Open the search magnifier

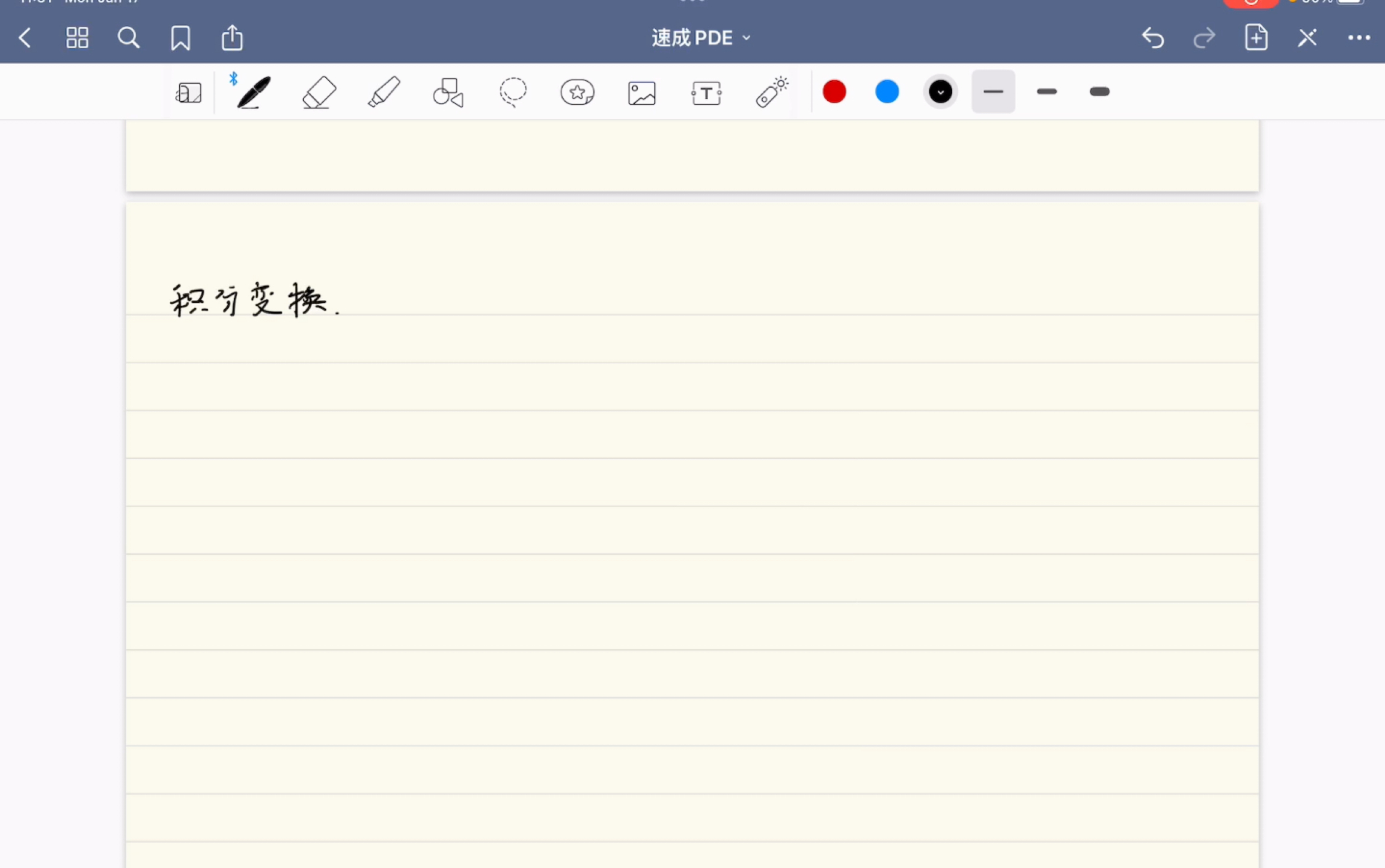[128, 38]
